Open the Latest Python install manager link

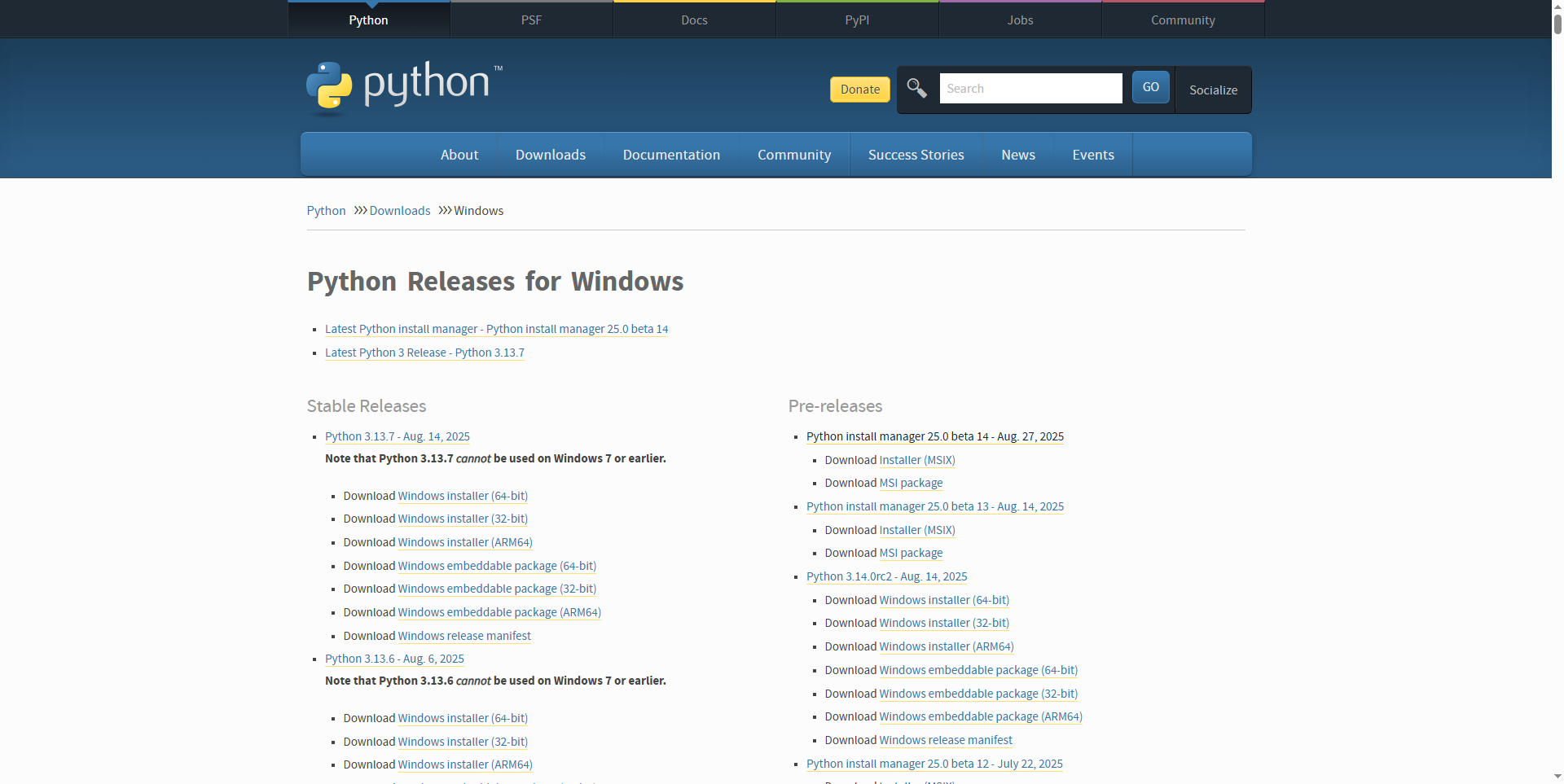tap(496, 329)
